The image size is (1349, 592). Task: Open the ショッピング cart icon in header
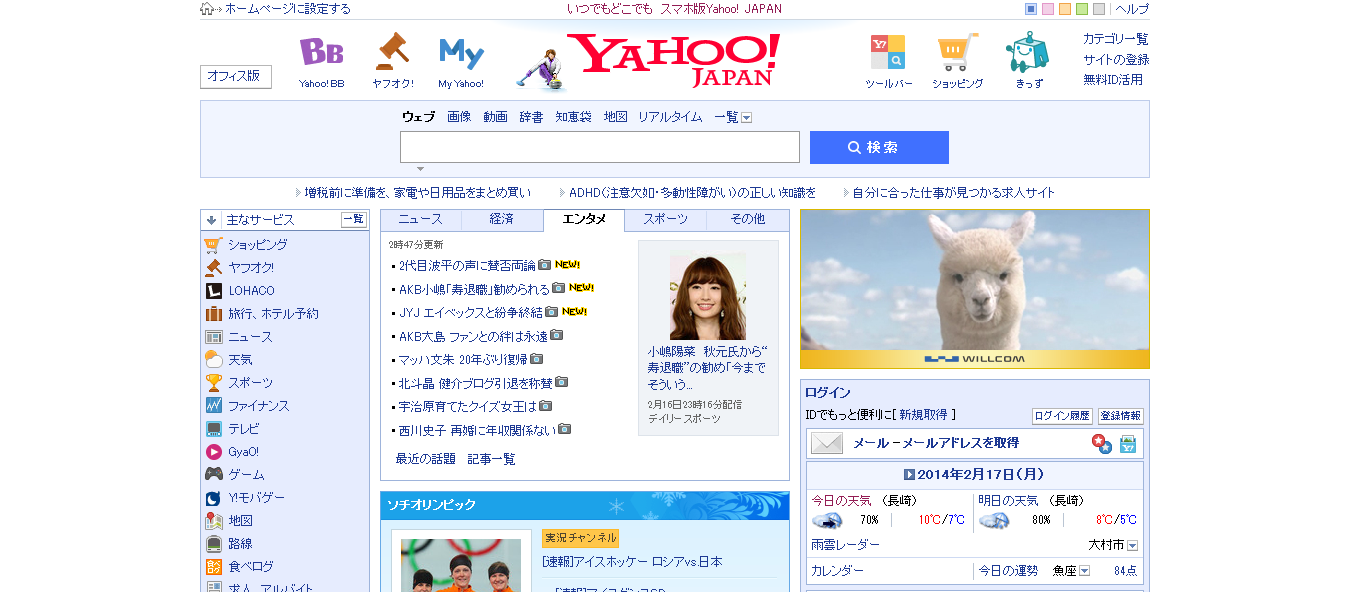pos(958,52)
